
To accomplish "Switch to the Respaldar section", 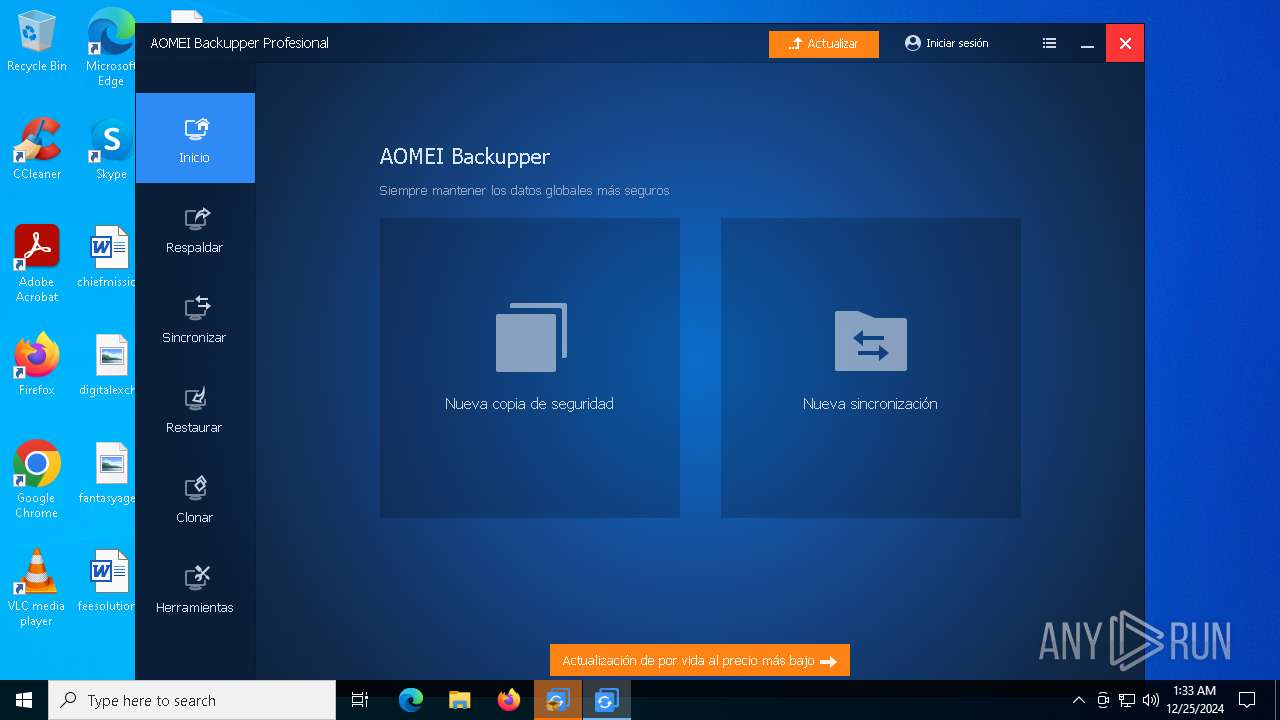I will (x=195, y=229).
